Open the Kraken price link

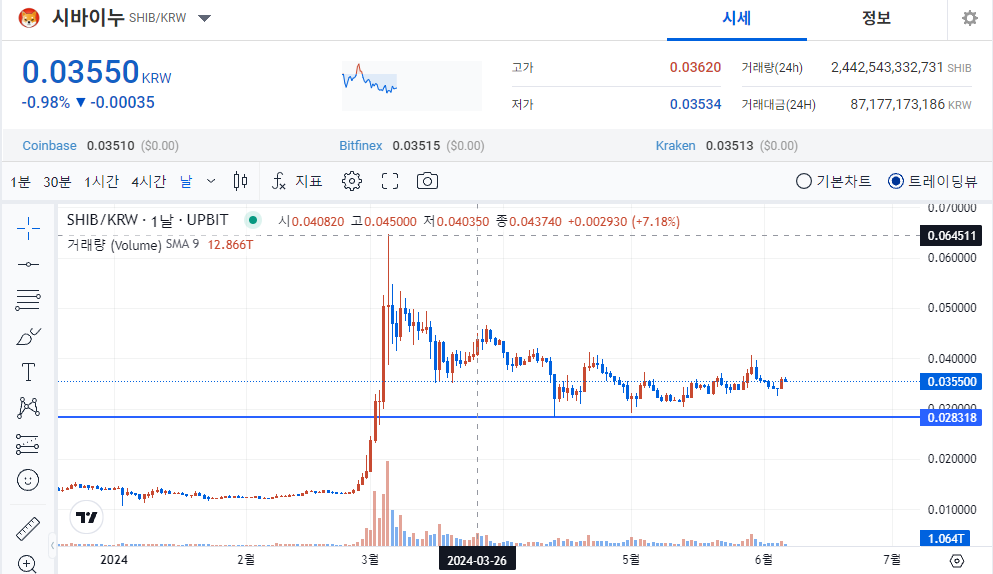pos(675,146)
